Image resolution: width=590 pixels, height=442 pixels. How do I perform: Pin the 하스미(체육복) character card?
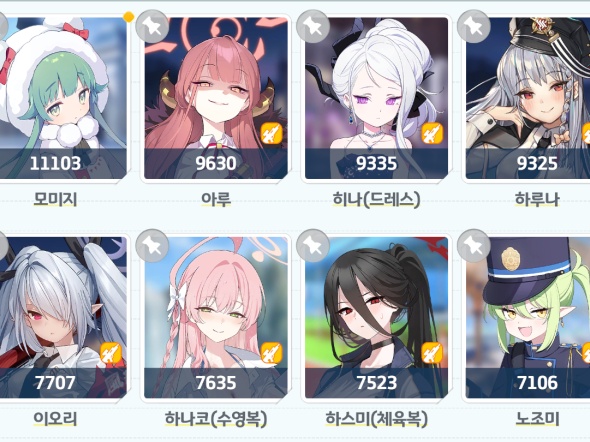coord(313,246)
